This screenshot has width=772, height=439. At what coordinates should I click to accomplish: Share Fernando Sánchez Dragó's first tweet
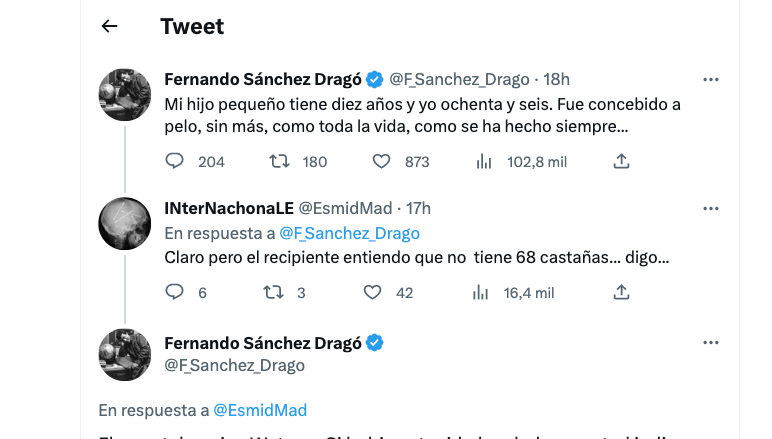[621, 161]
